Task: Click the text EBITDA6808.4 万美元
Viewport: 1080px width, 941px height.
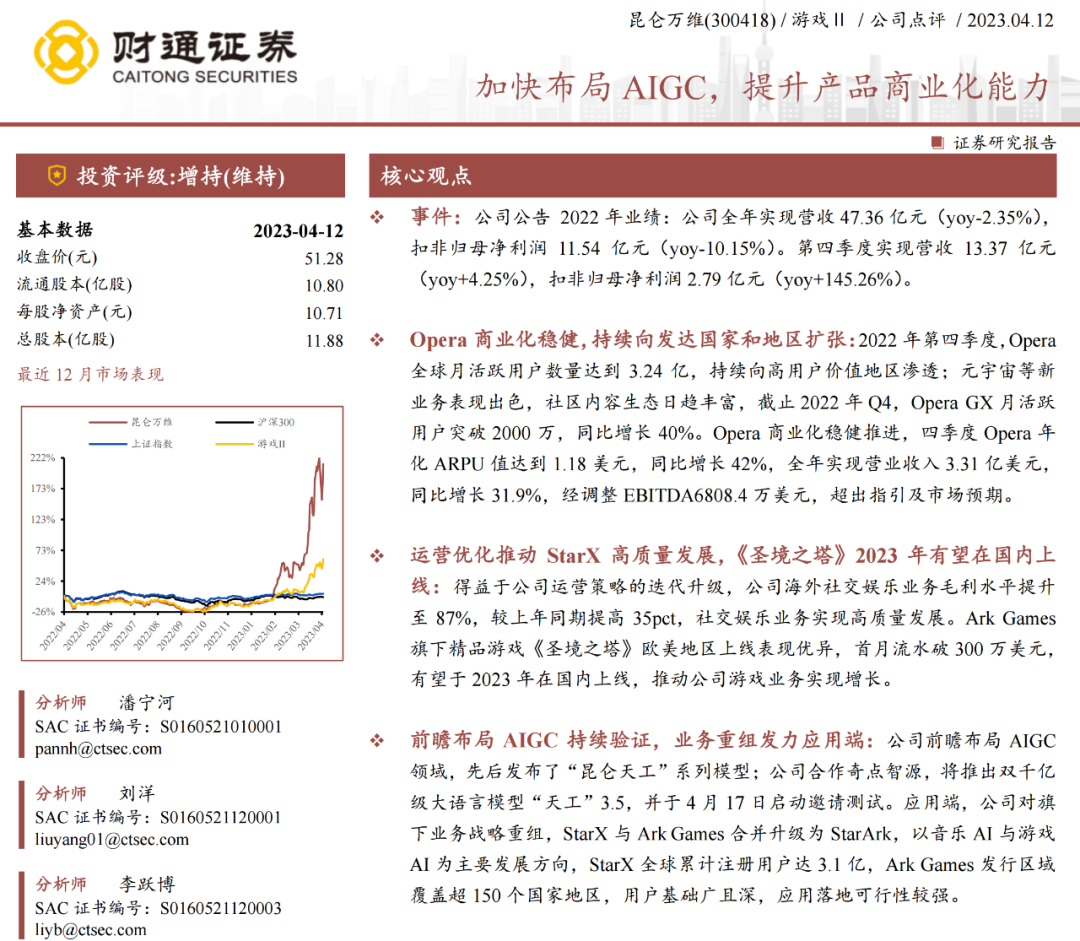Action: pos(716,495)
